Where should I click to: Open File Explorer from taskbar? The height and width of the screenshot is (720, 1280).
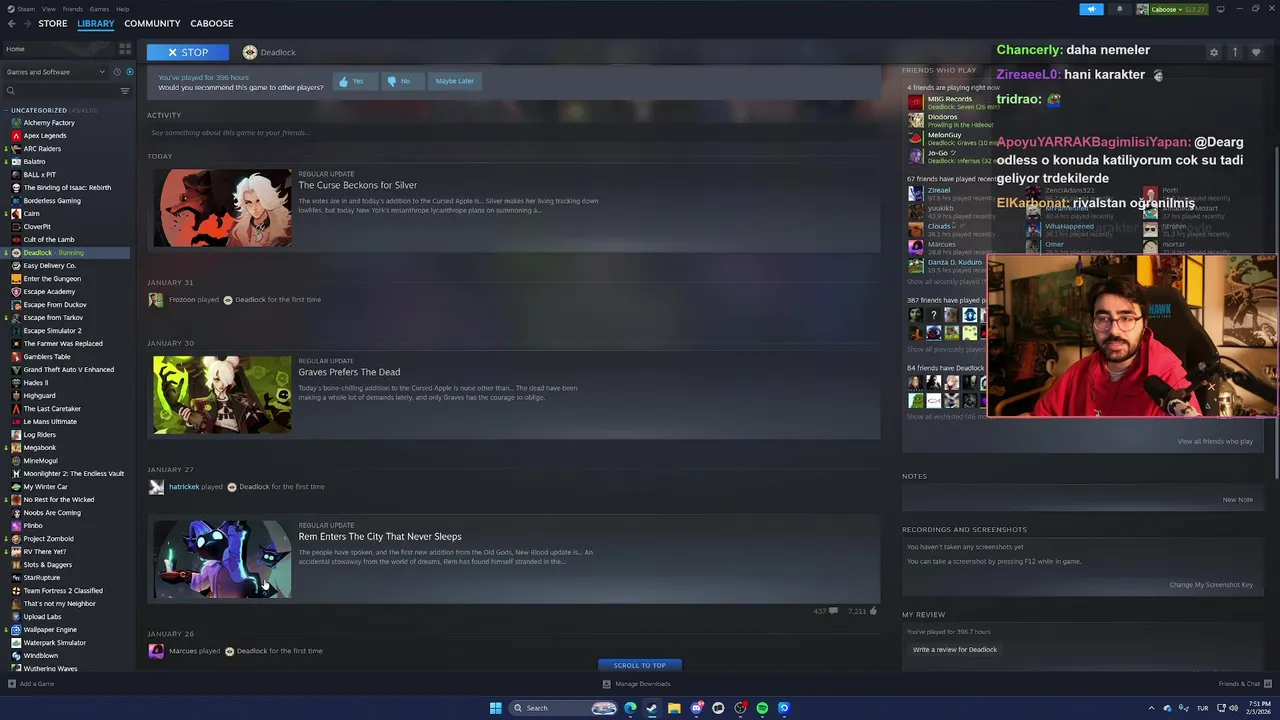coord(674,708)
